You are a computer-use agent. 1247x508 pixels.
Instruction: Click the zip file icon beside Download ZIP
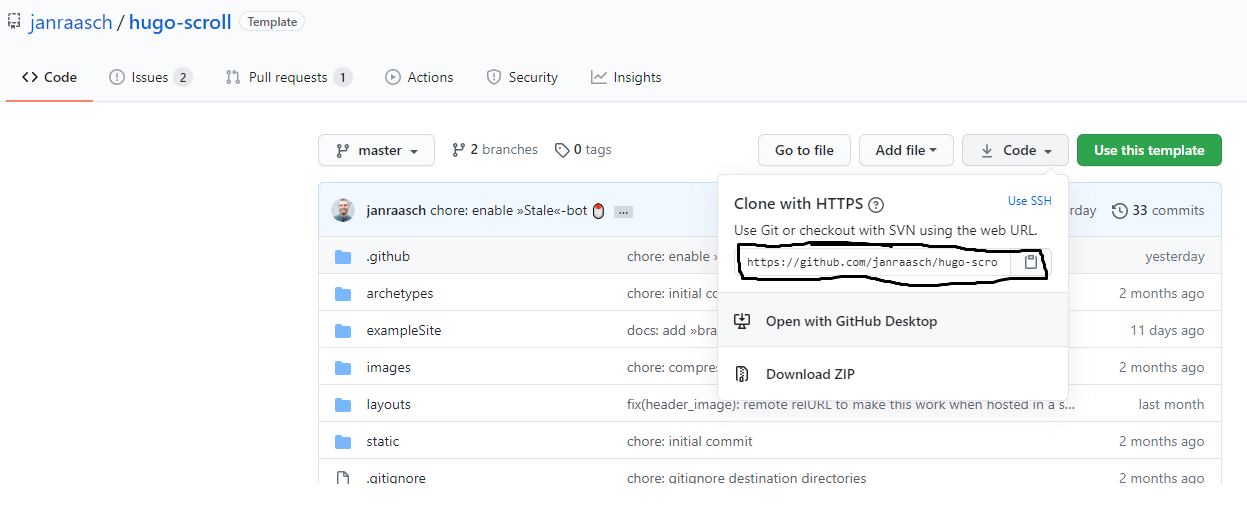[742, 374]
